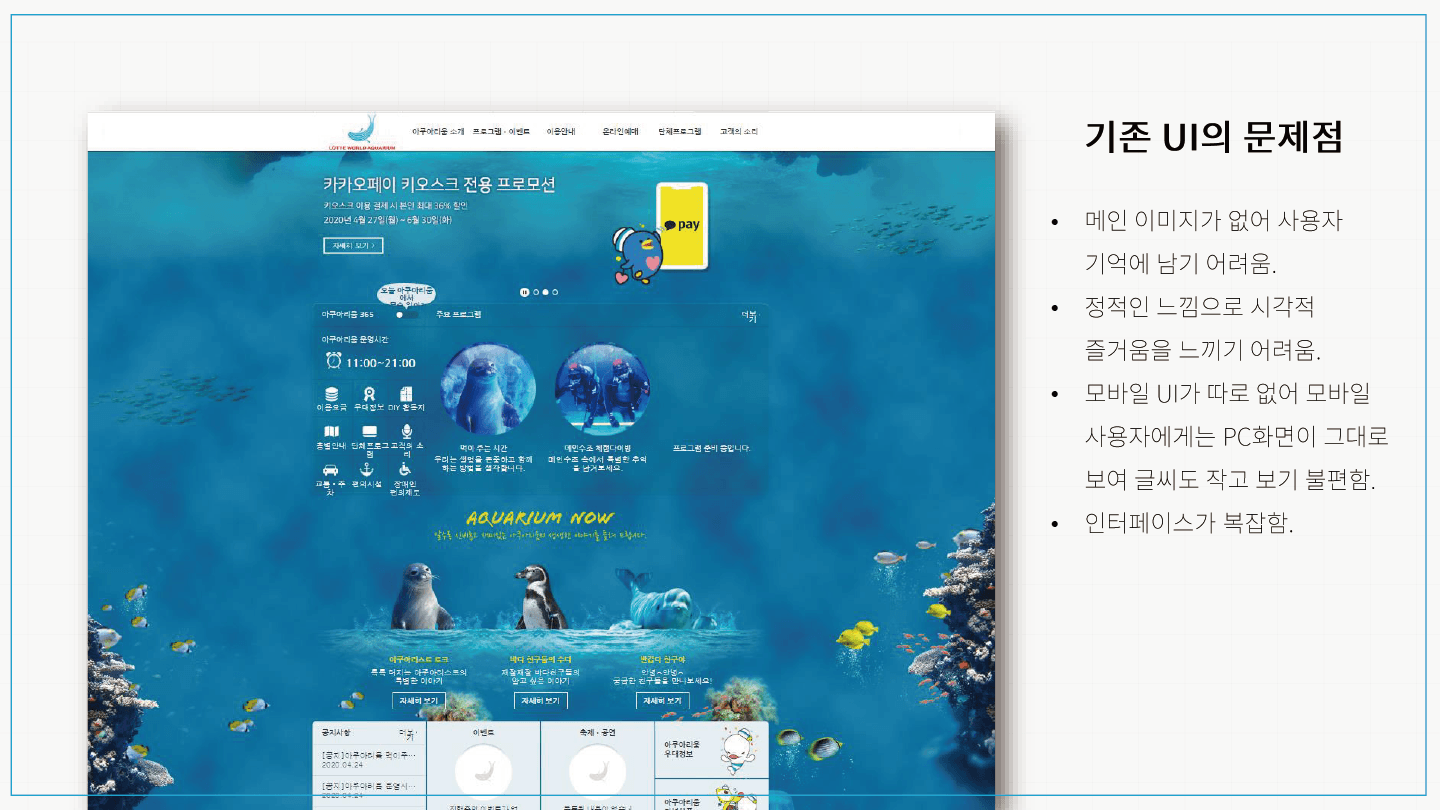The width and height of the screenshot is (1440, 810).
Task: Open the 아쿠아리움 소개 menu
Action: click(438, 131)
